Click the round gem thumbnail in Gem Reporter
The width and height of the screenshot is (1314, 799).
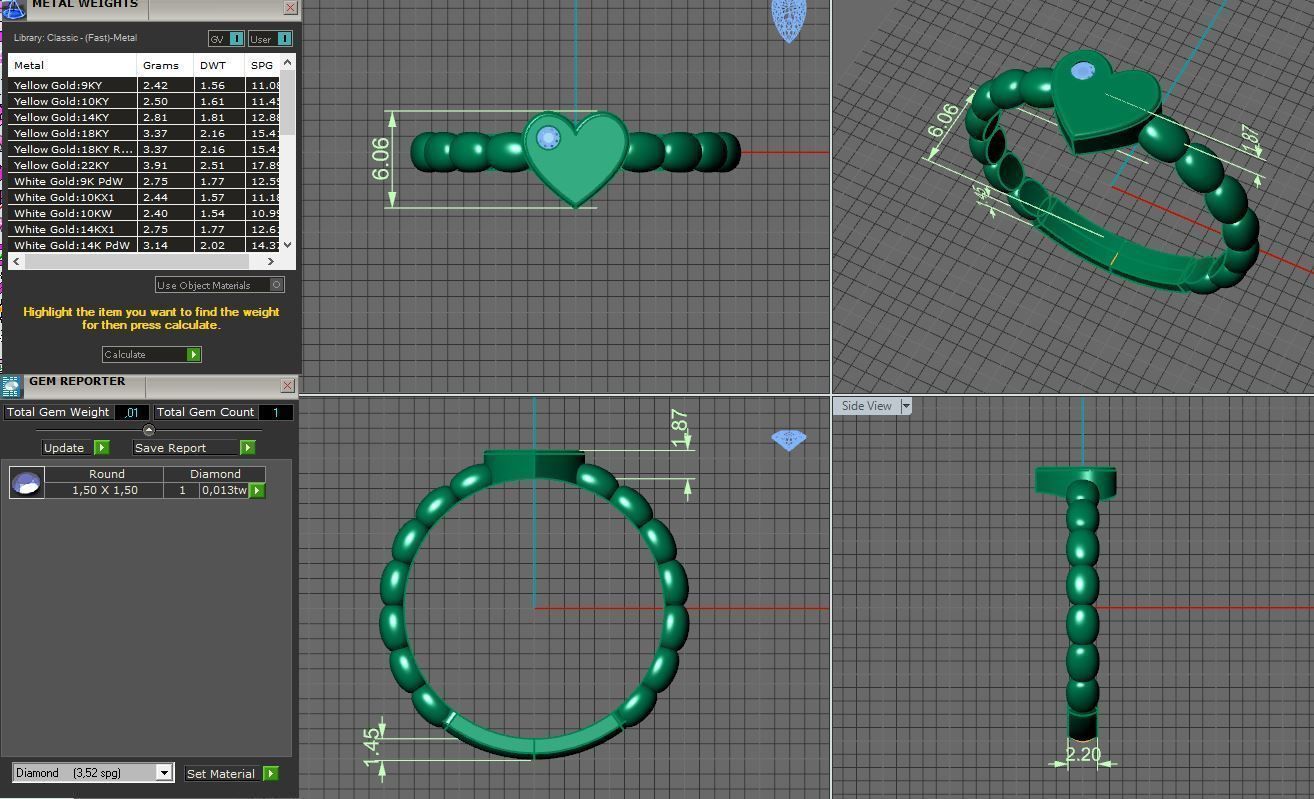coord(26,483)
